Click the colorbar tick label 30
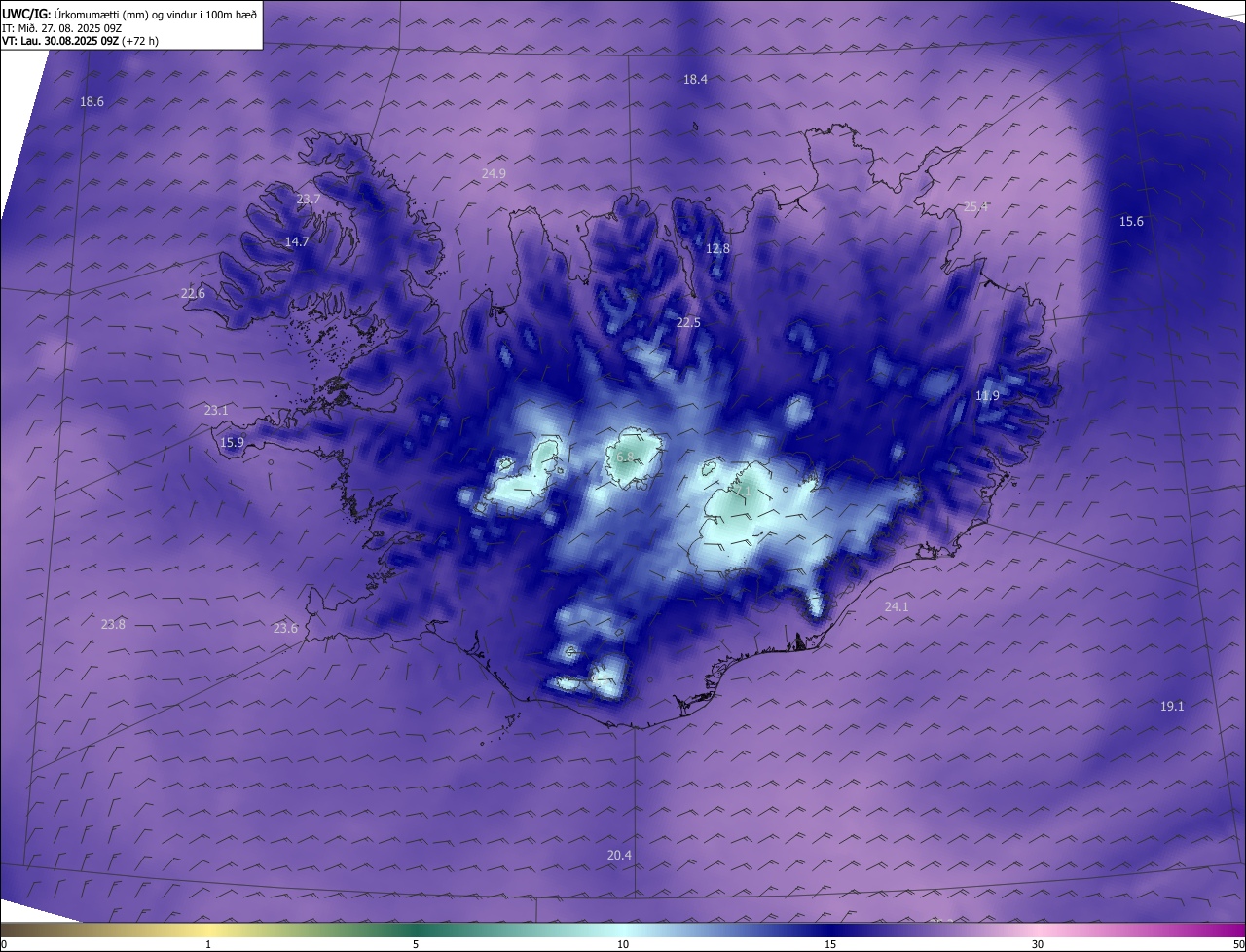The image size is (1246, 952). [x=1038, y=945]
